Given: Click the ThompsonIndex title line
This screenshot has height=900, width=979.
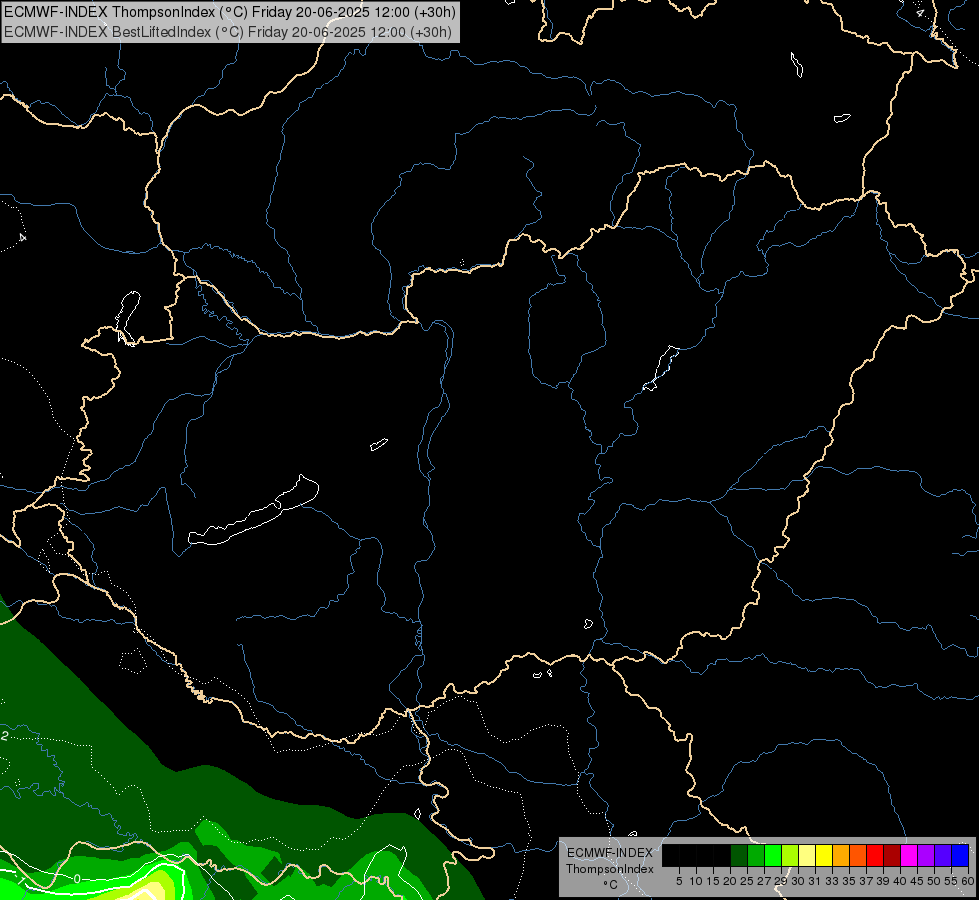Looking at the screenshot, I should pyautogui.click(x=230, y=11).
